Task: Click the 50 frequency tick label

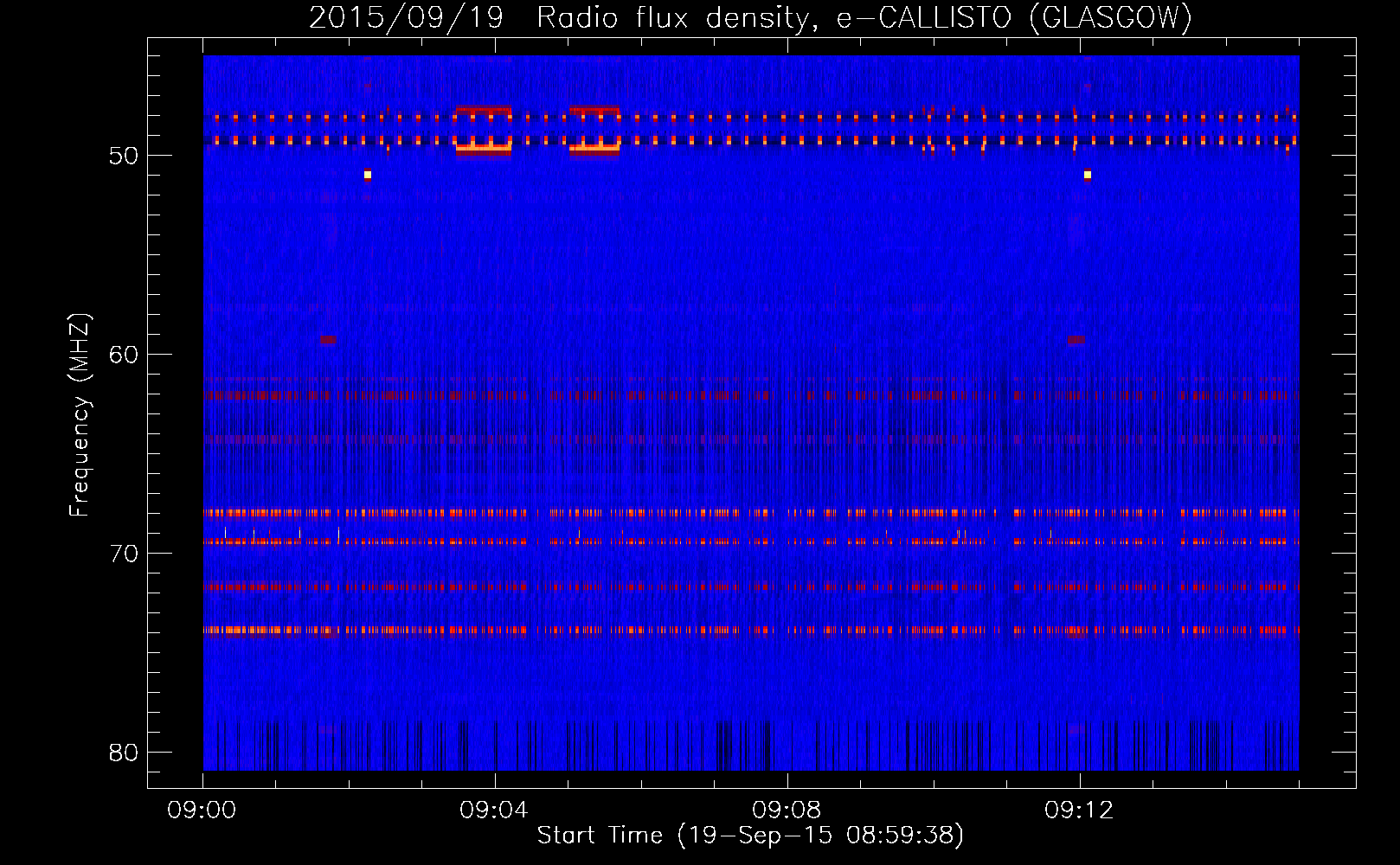Action: click(x=124, y=156)
